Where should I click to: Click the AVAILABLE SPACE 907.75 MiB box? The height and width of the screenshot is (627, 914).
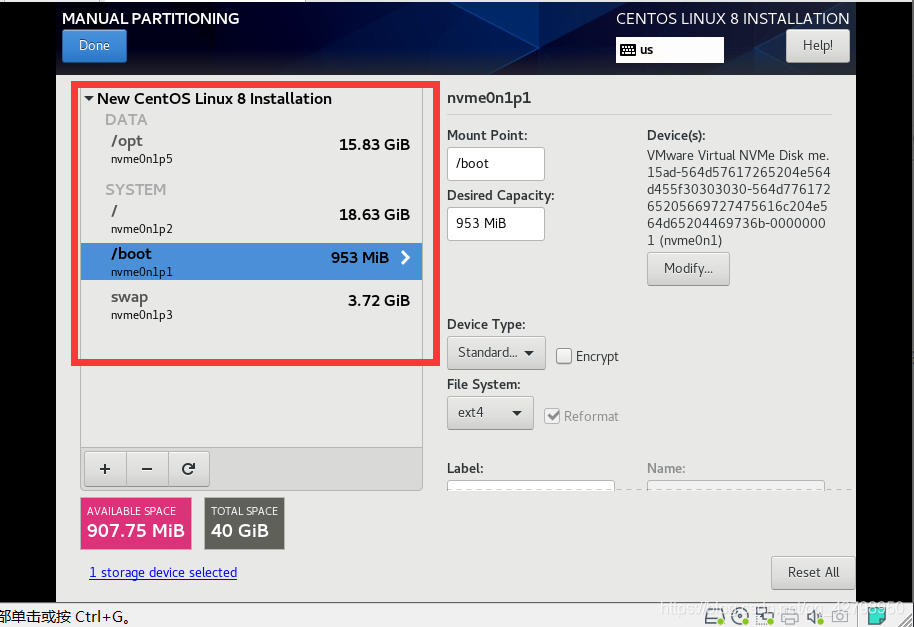(136, 523)
